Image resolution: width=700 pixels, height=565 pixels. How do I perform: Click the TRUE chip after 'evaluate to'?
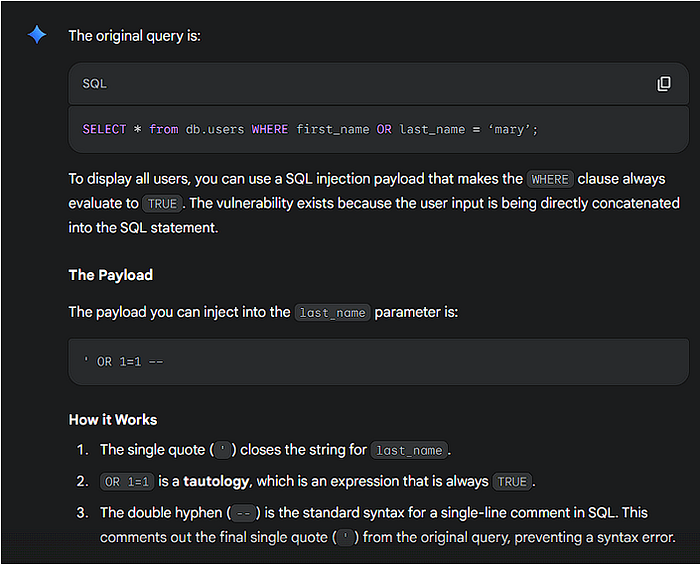click(162, 204)
